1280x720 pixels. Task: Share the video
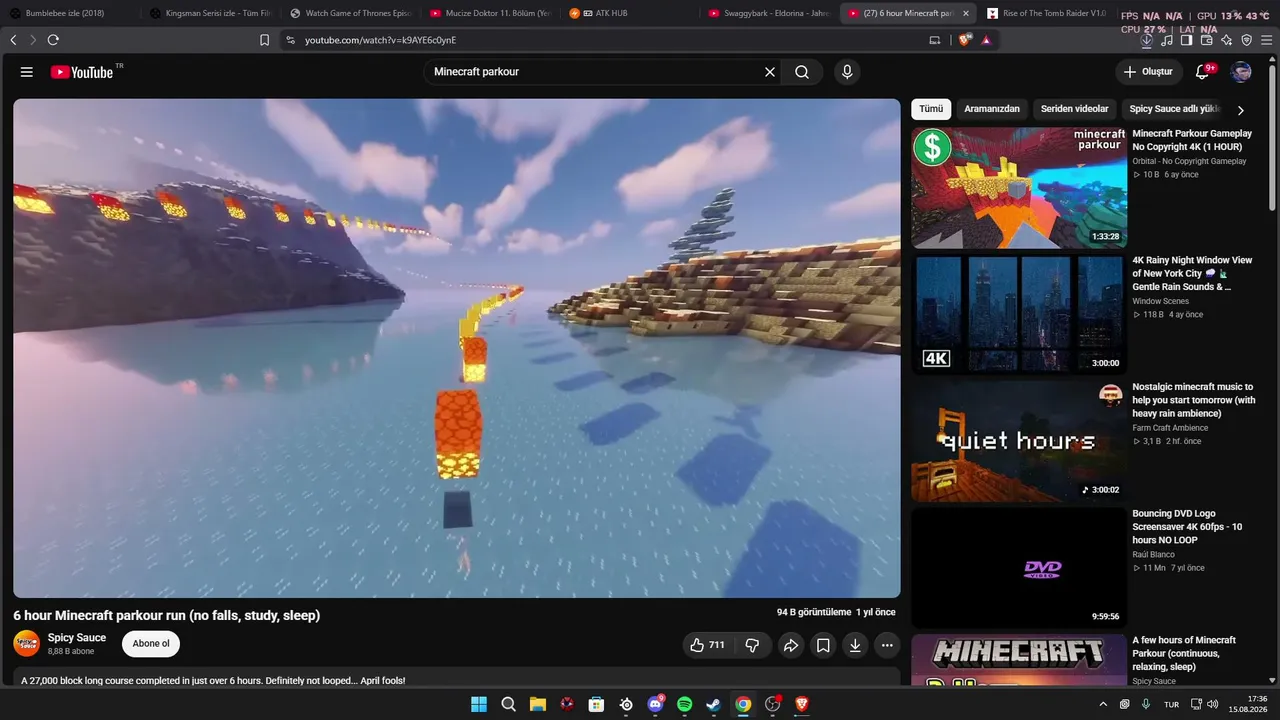[790, 645]
